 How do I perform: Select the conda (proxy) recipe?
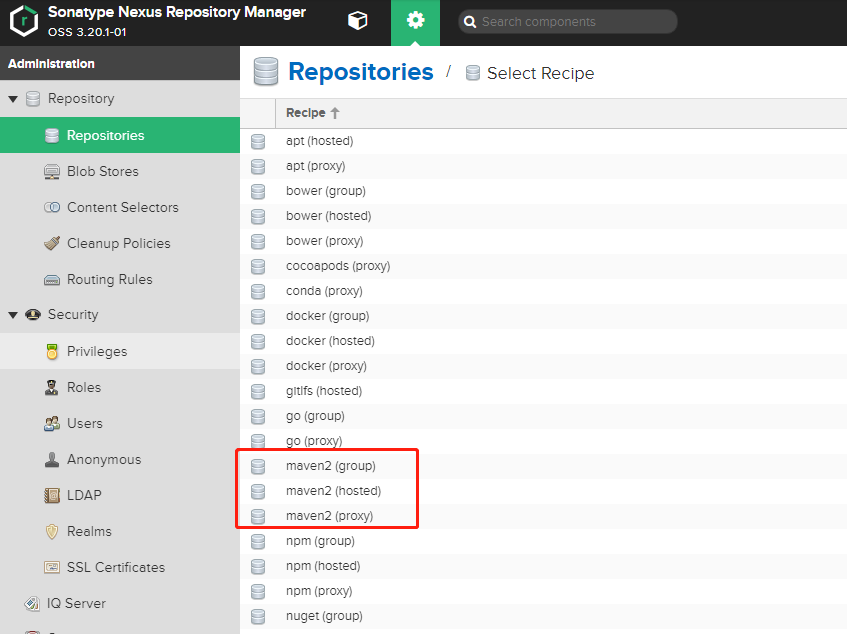pos(543,291)
